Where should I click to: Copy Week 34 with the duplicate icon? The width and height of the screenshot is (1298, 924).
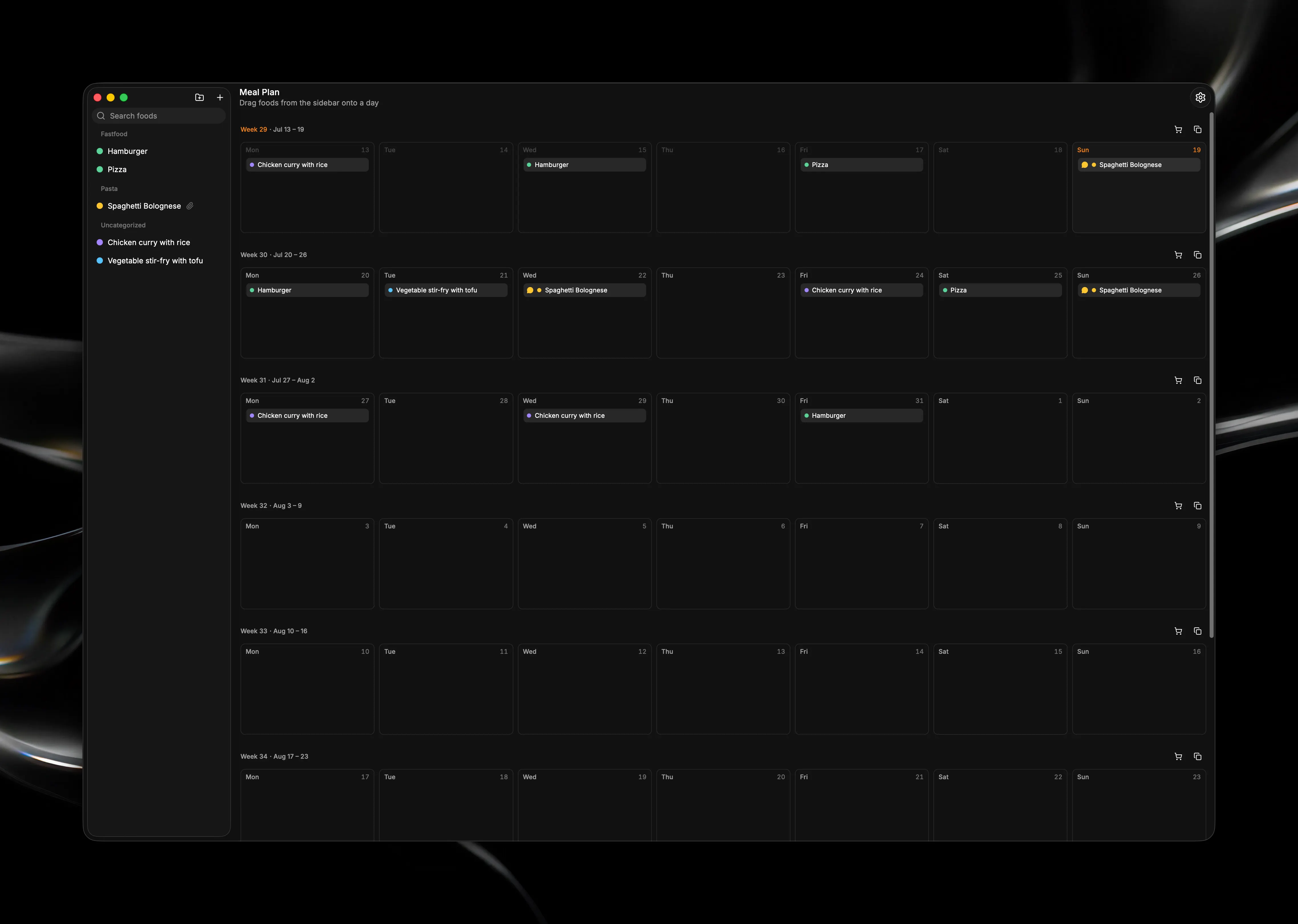point(1197,757)
